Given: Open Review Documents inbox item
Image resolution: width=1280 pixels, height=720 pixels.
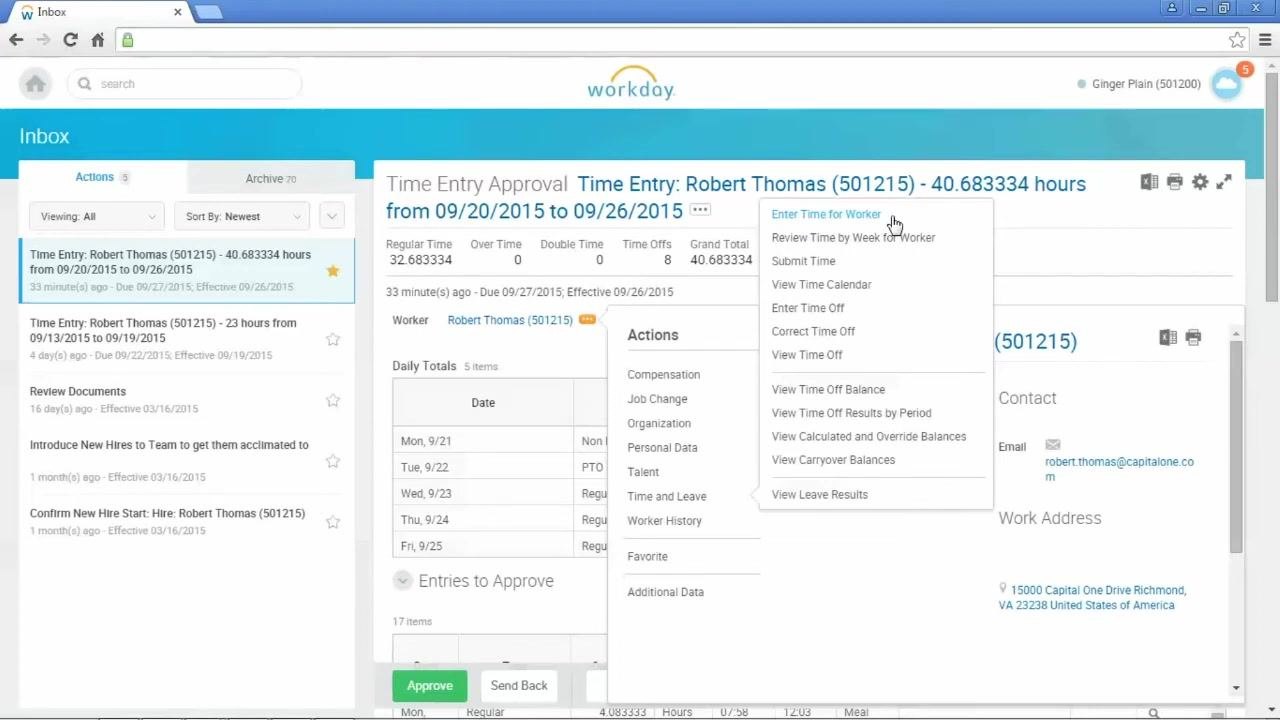Looking at the screenshot, I should (x=186, y=400).
